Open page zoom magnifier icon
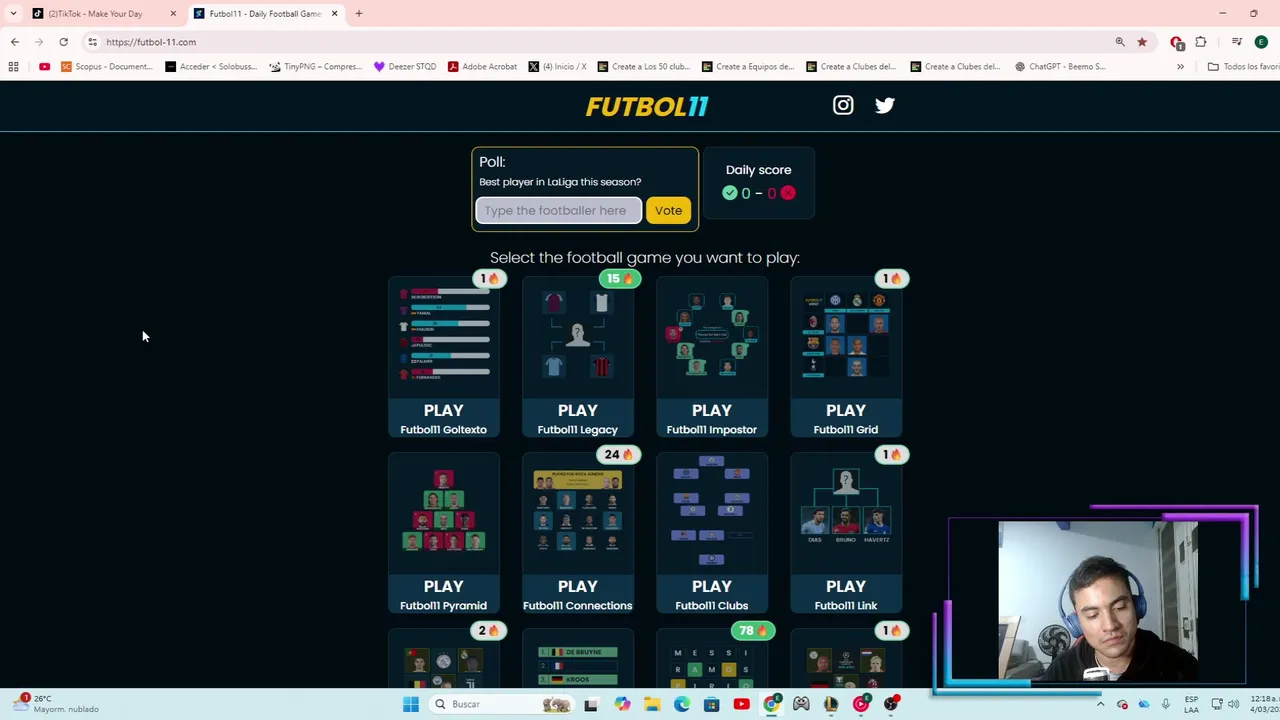The image size is (1280, 720). point(1120,42)
